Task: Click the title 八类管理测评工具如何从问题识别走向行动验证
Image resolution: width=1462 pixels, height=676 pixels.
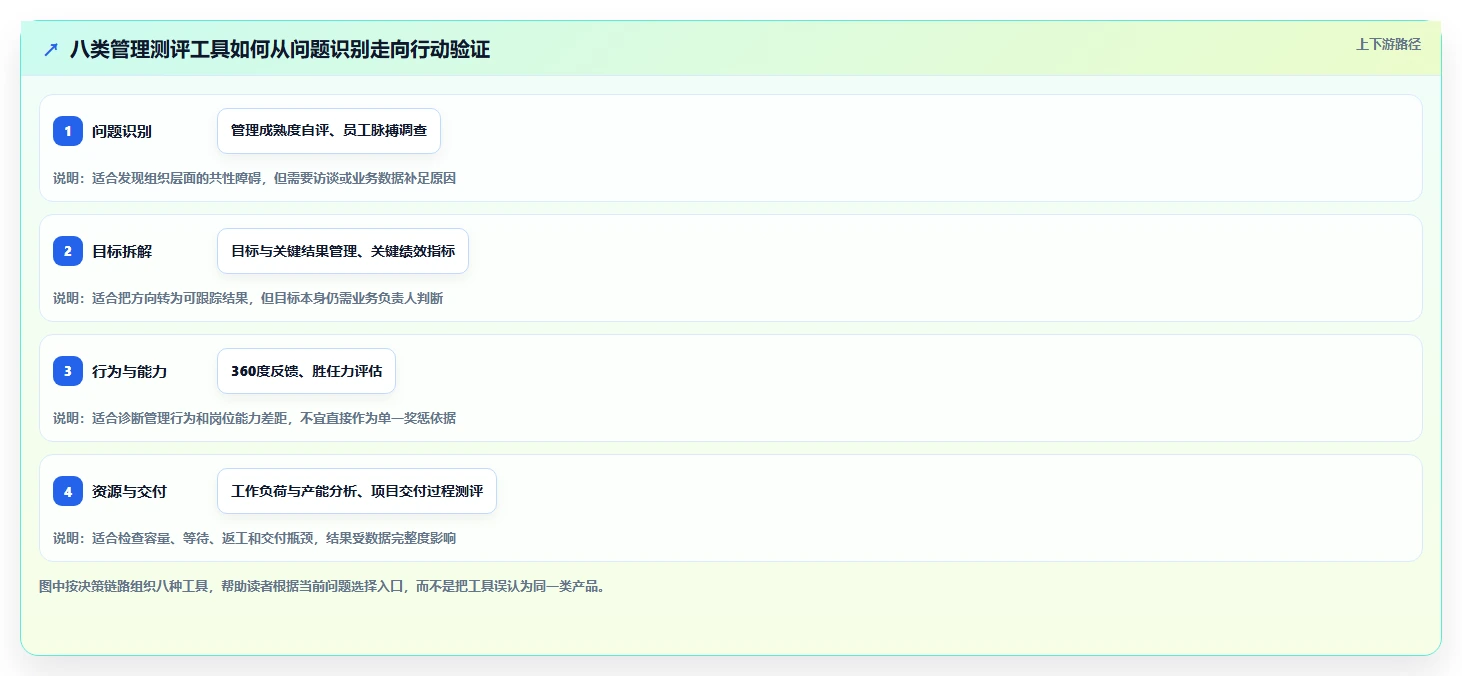Action: pos(280,50)
